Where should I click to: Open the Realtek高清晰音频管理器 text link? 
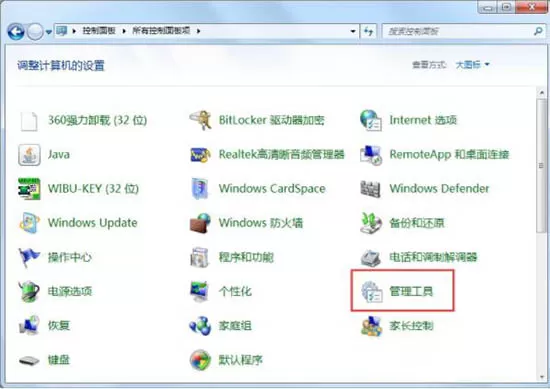click(282, 154)
